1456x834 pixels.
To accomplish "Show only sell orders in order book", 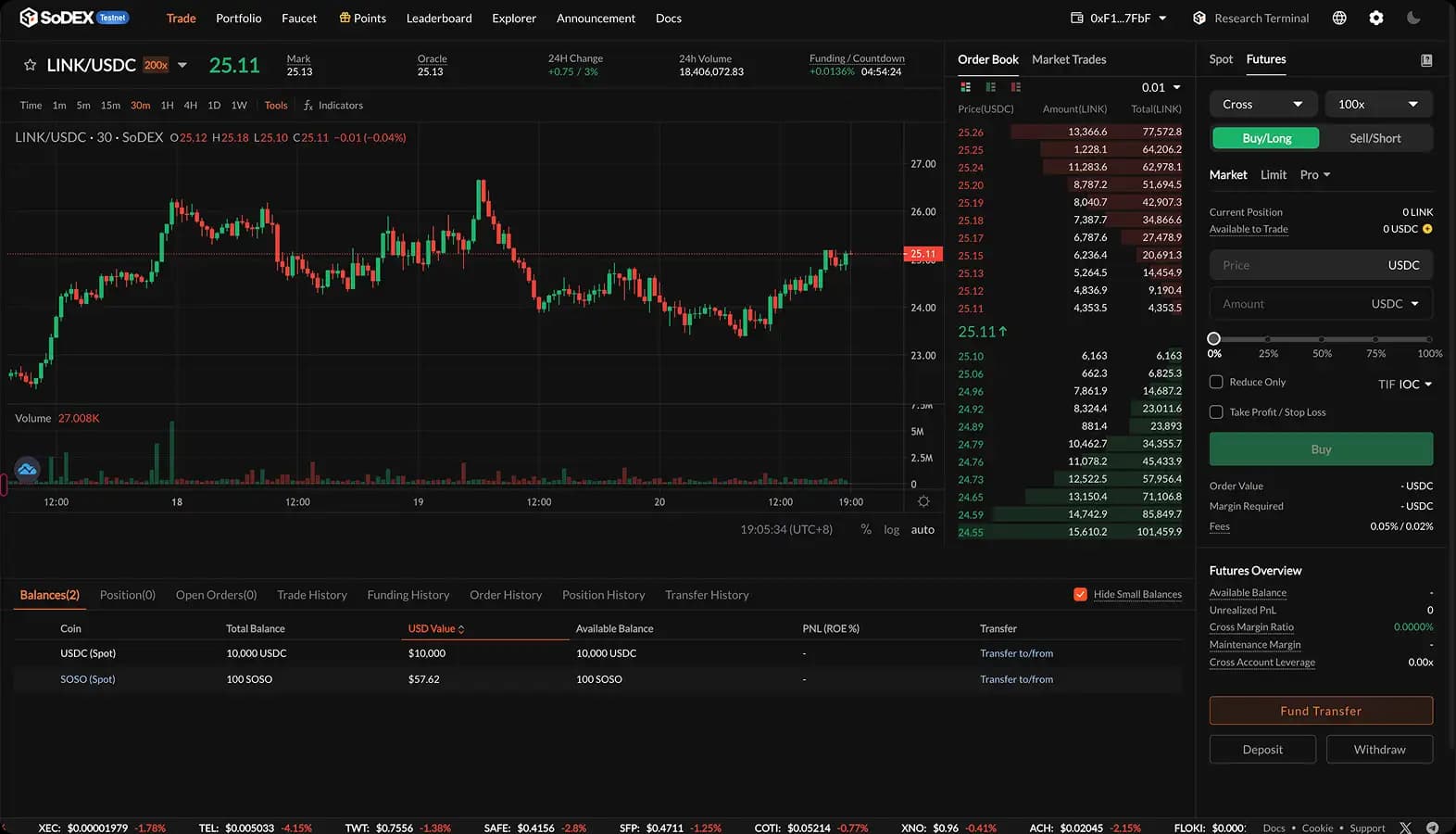I will (1016, 87).
